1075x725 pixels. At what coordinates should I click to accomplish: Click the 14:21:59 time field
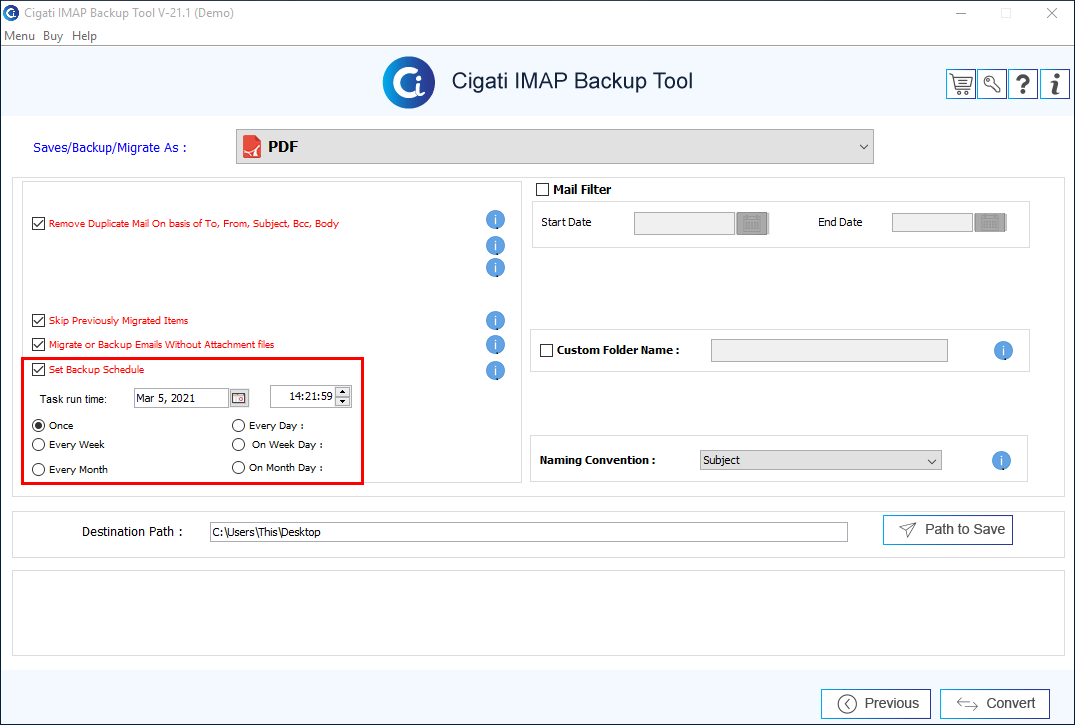(x=302, y=396)
